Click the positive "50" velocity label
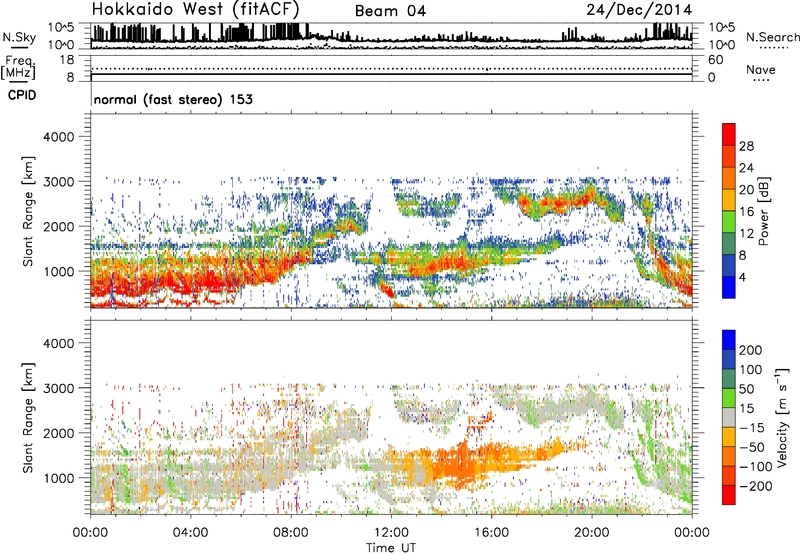 746,389
